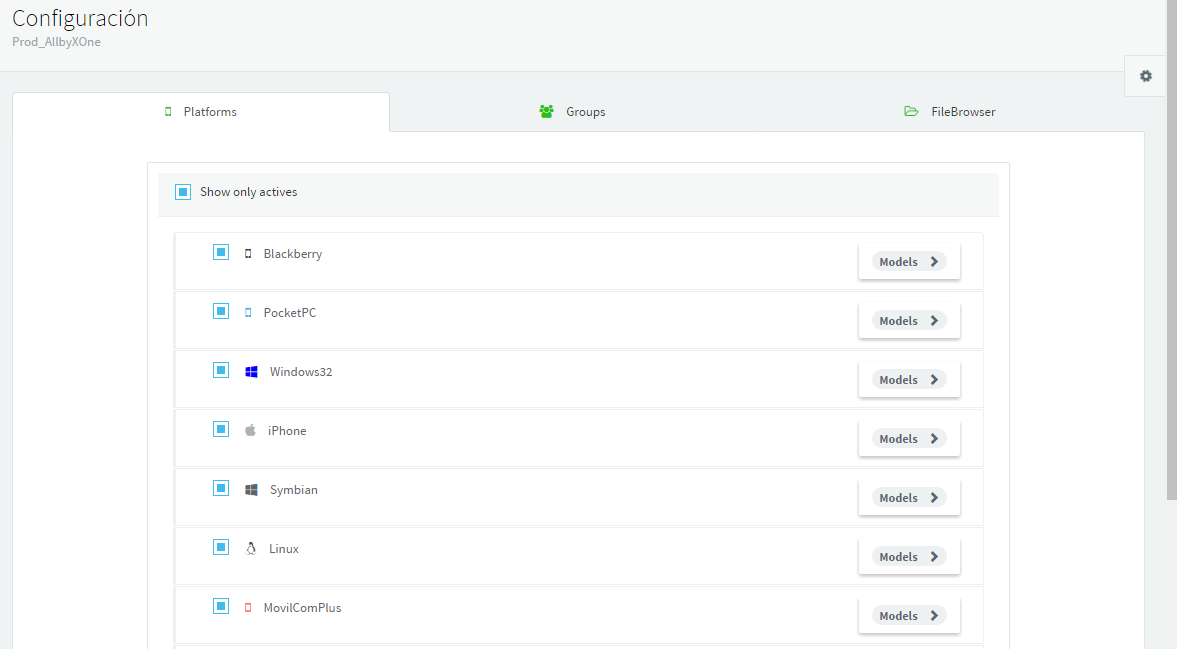Select the MovilComPlus platform name
The height and width of the screenshot is (649, 1177).
tap(303, 608)
